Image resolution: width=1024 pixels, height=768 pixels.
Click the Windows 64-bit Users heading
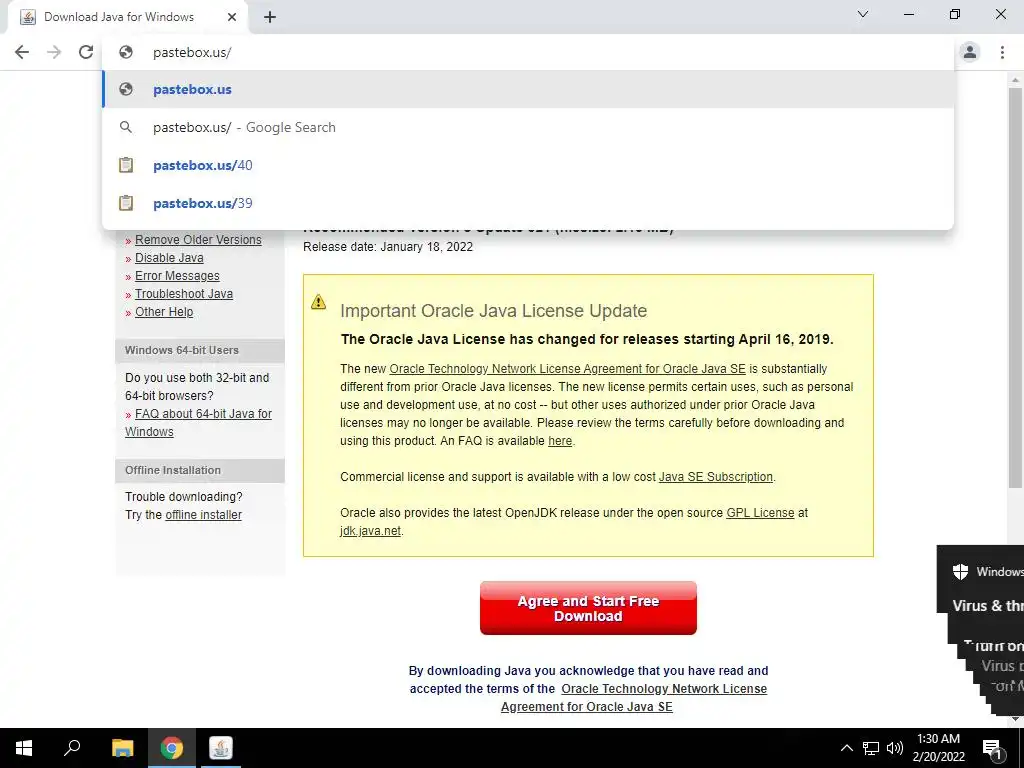(x=182, y=350)
